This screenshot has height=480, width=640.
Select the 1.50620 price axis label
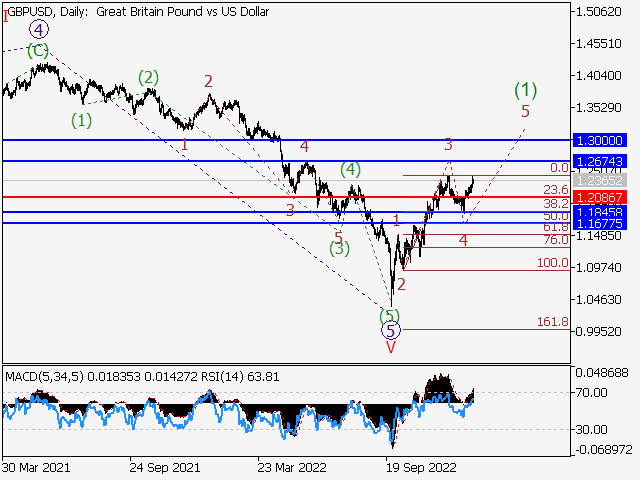tap(598, 12)
